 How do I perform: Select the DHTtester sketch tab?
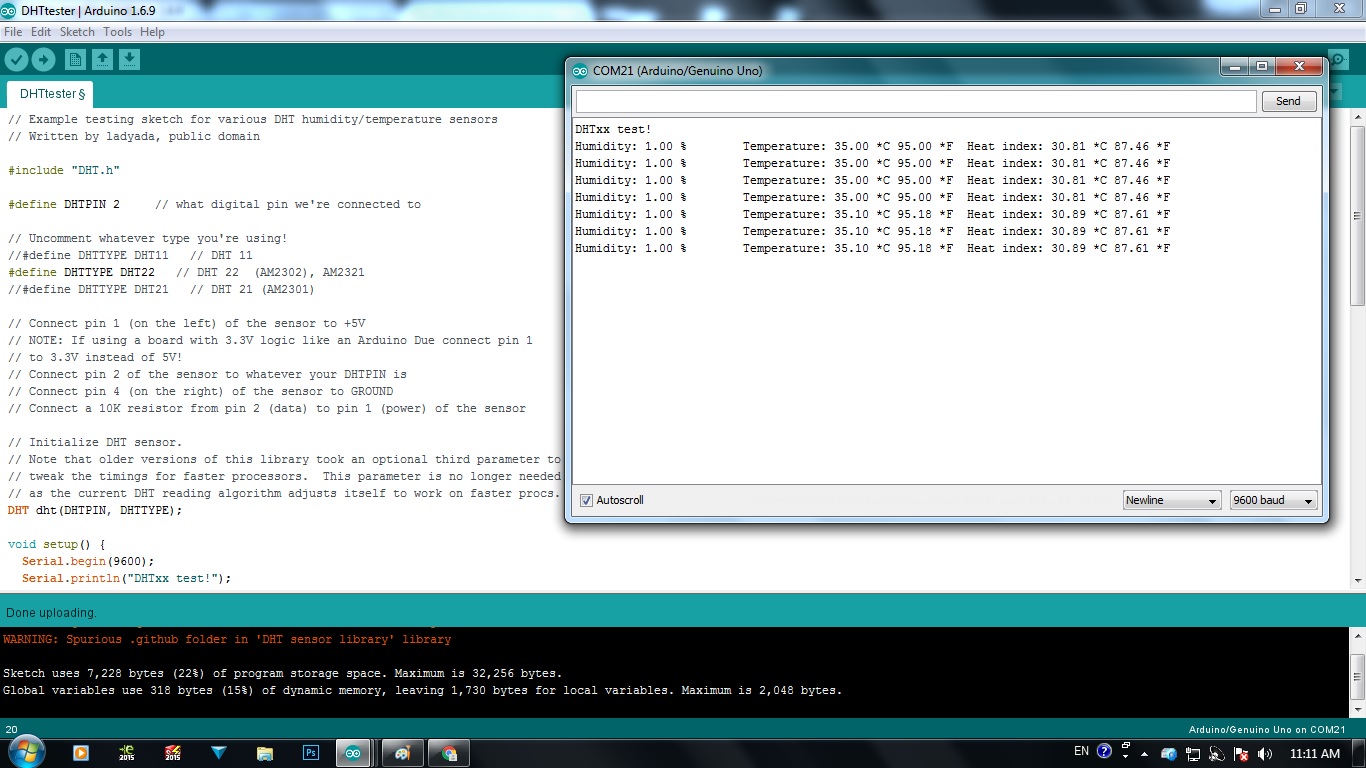click(51, 94)
